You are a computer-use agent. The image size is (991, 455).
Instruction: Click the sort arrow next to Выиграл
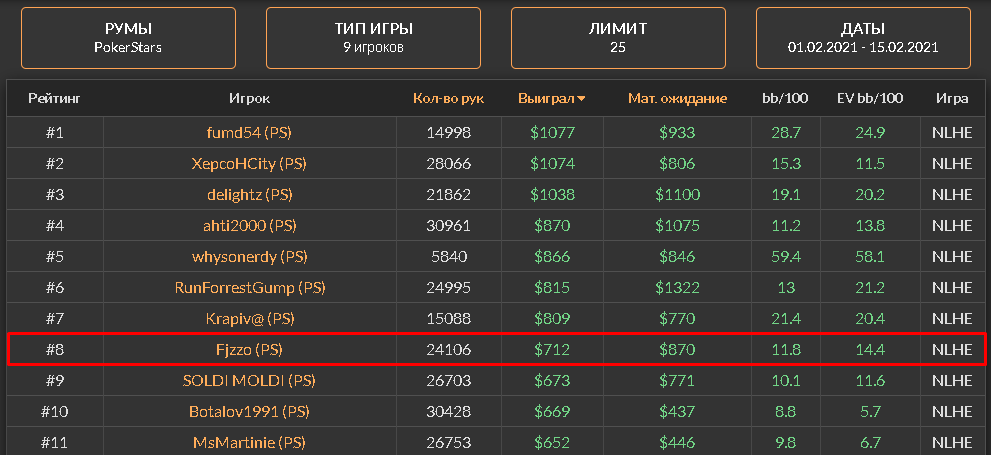(x=581, y=99)
